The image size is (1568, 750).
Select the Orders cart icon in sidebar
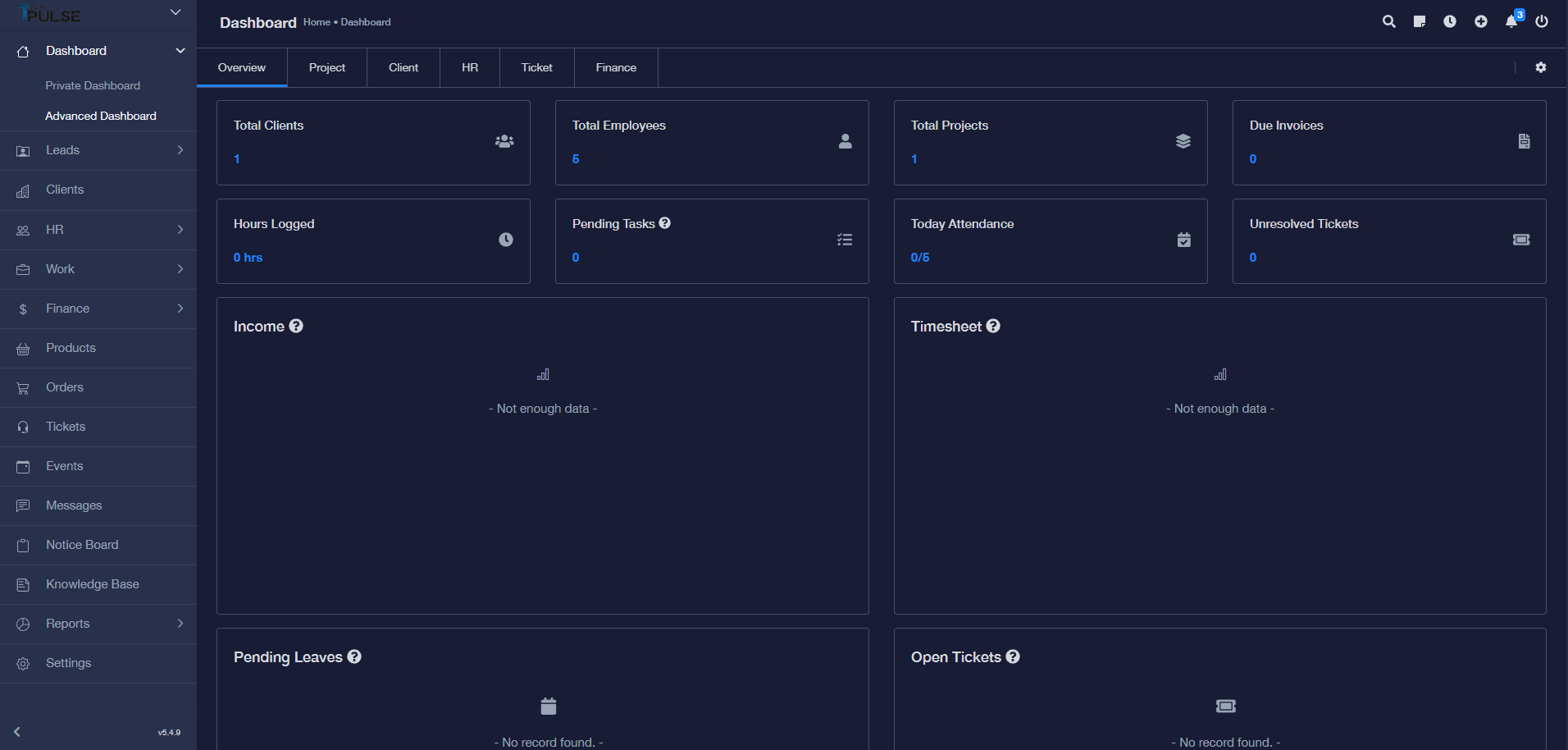(x=22, y=387)
